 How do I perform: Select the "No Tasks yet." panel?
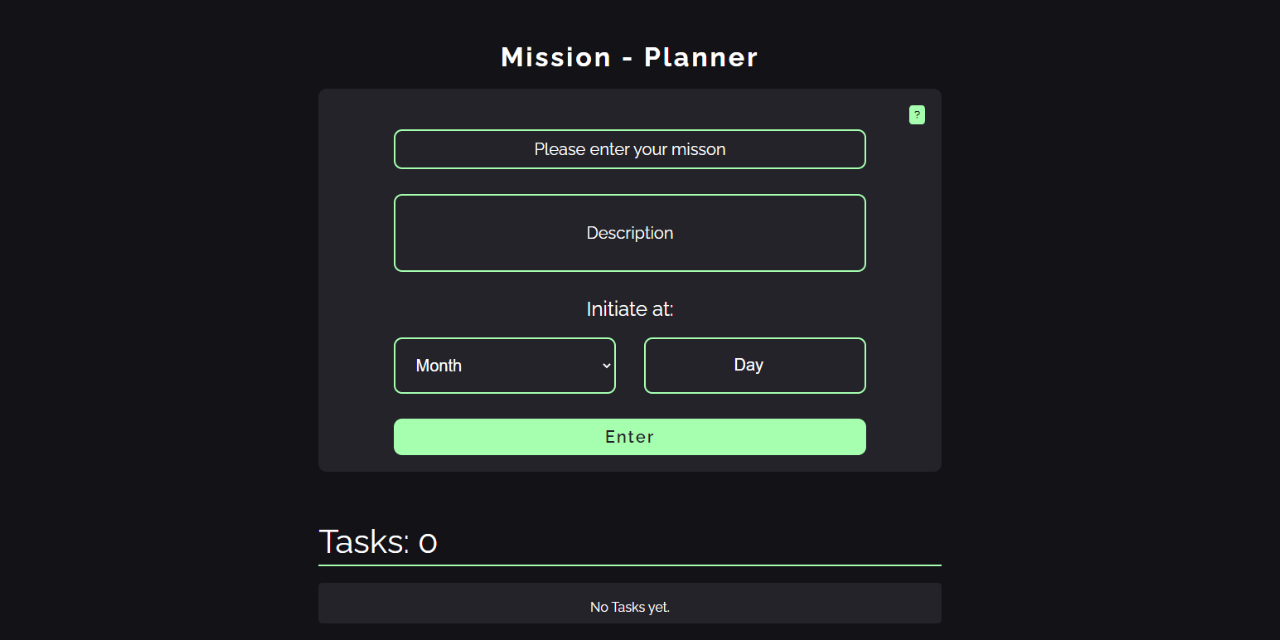(x=629, y=603)
